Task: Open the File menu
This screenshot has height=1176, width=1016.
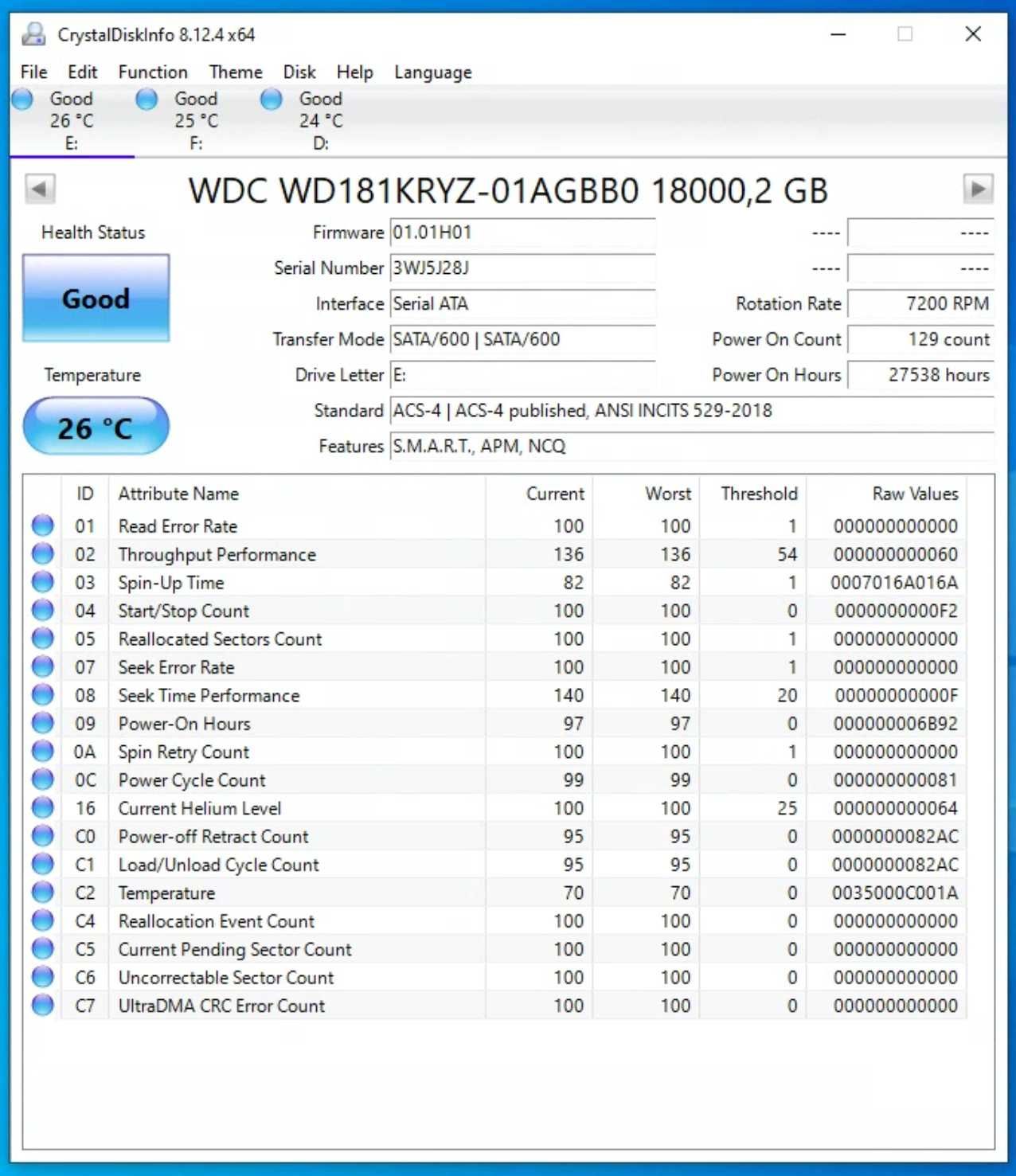Action: click(x=33, y=72)
